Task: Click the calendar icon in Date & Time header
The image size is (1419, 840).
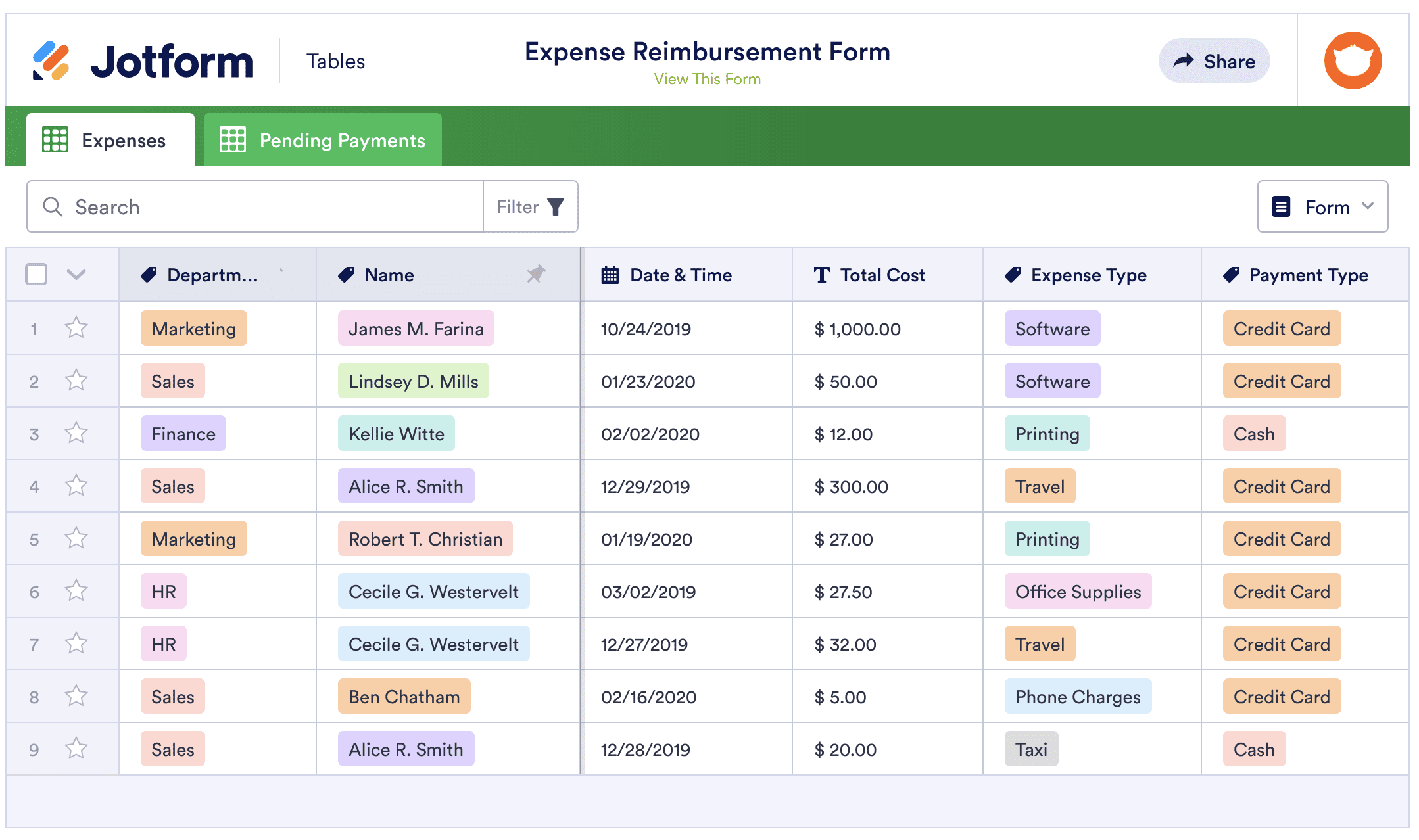Action: coord(610,275)
